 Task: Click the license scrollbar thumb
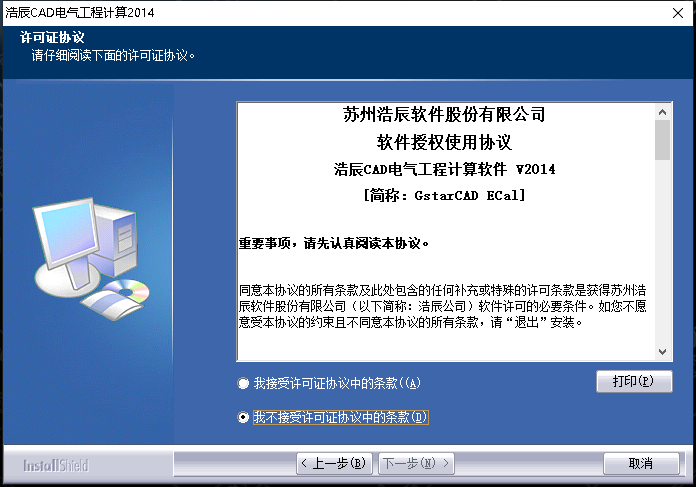(x=663, y=140)
